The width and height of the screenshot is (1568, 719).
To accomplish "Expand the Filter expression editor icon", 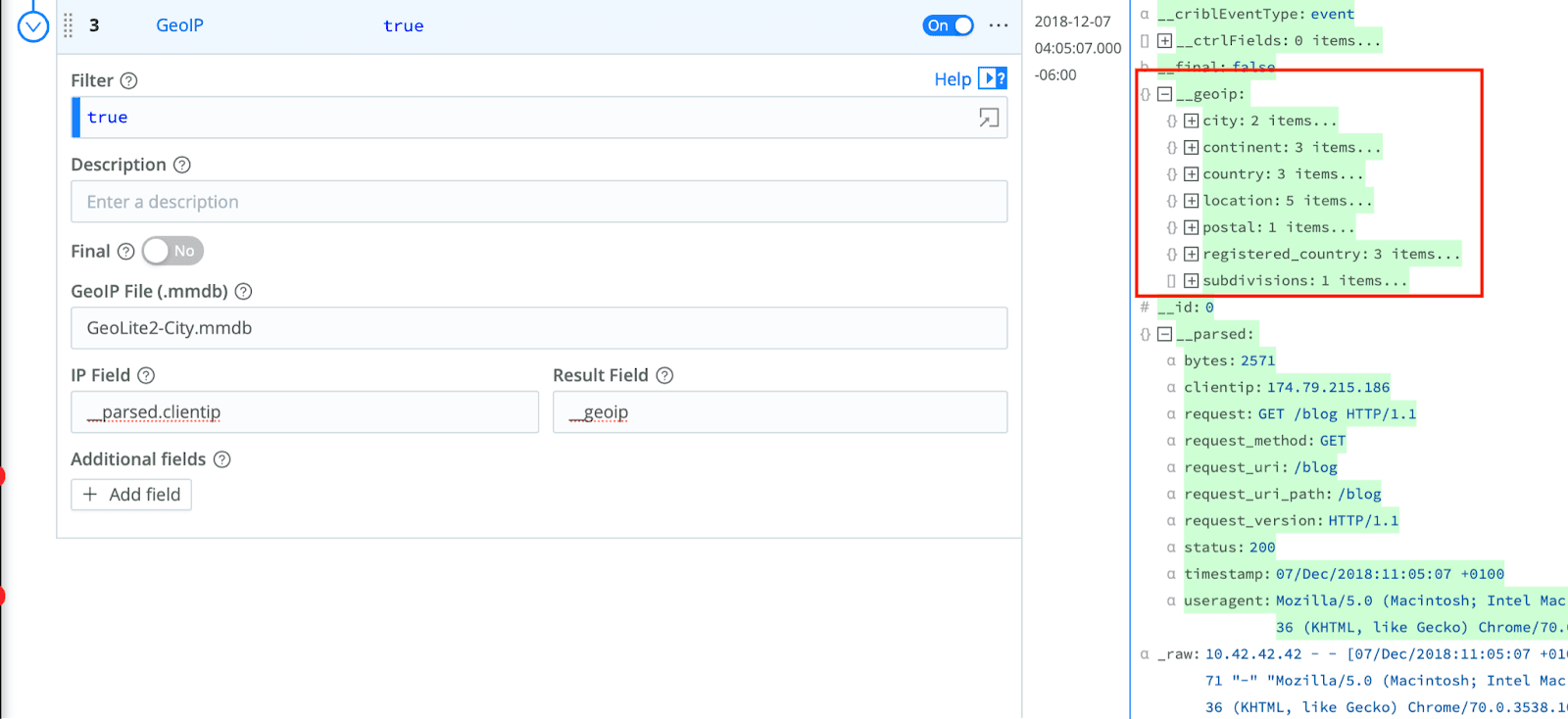I will [988, 118].
